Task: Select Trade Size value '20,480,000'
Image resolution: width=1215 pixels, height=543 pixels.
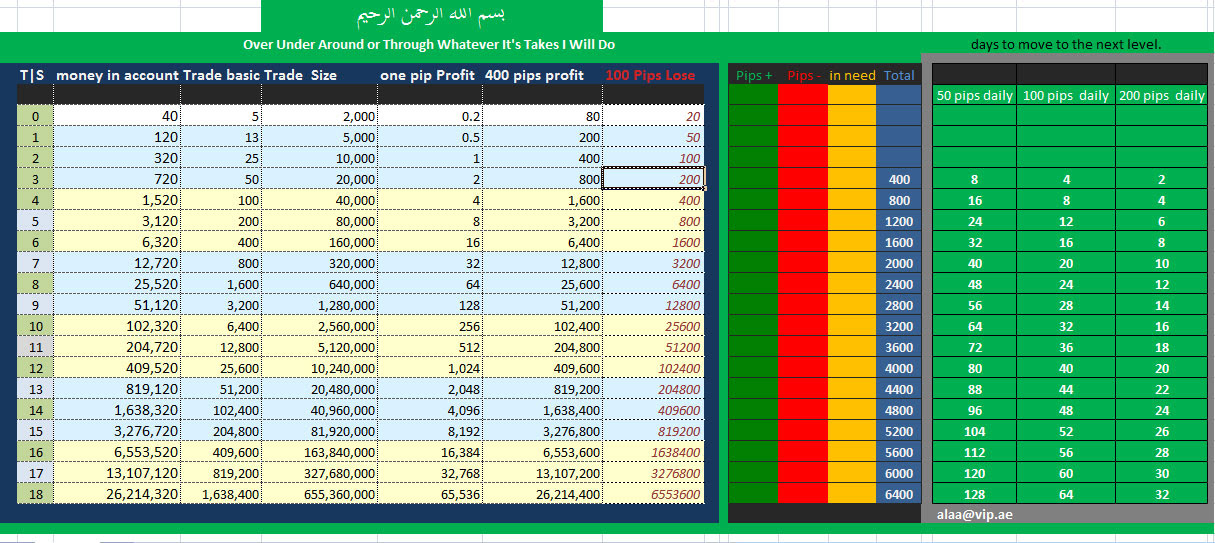Action: (x=320, y=389)
